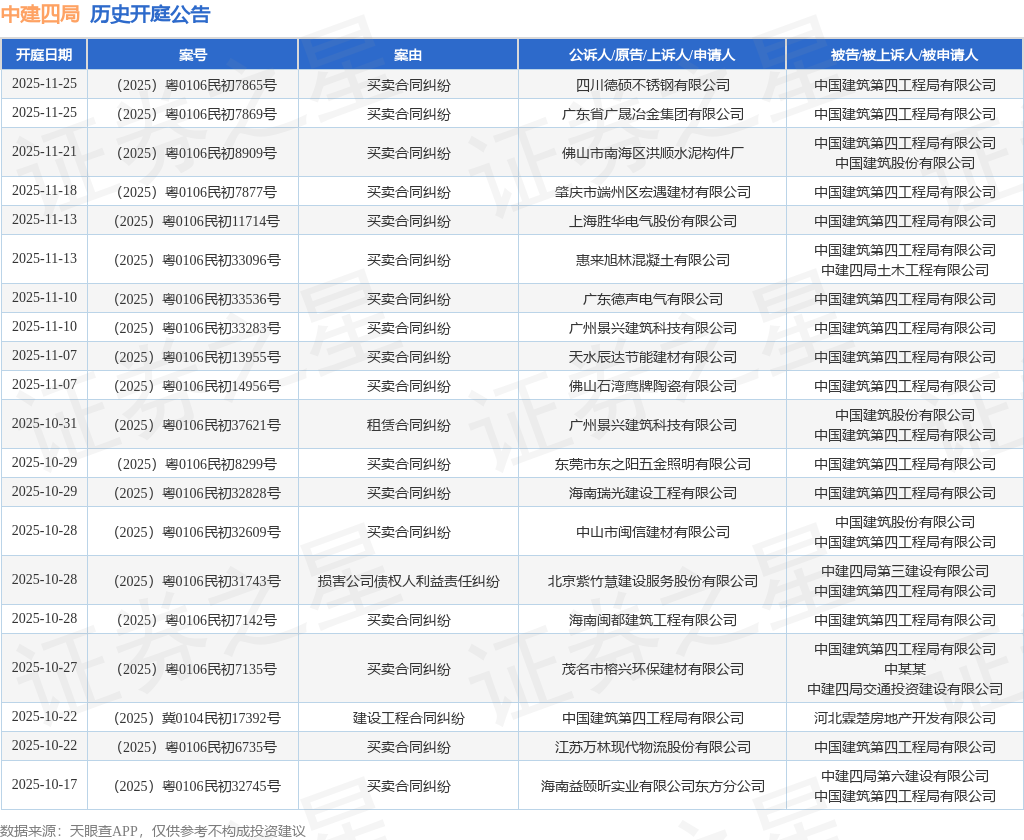The width and height of the screenshot is (1024, 840).
Task: Click plaintiff 惠来旭林混凝土有限公司
Action: click(653, 260)
